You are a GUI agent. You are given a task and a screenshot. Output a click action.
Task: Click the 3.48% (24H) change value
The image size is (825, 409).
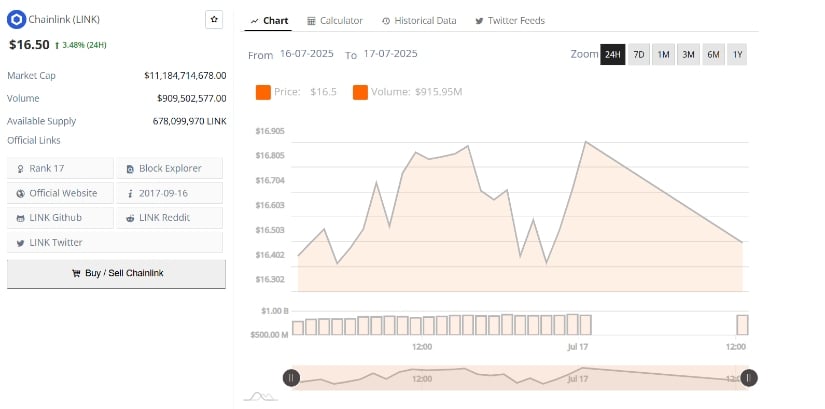(84, 45)
